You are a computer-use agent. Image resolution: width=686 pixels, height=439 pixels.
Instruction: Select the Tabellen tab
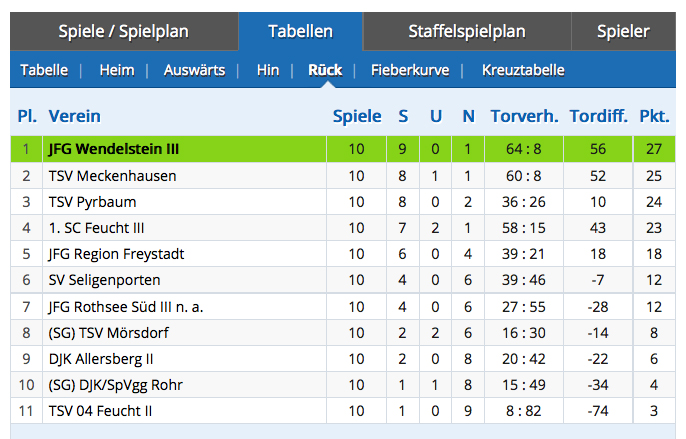point(300,31)
